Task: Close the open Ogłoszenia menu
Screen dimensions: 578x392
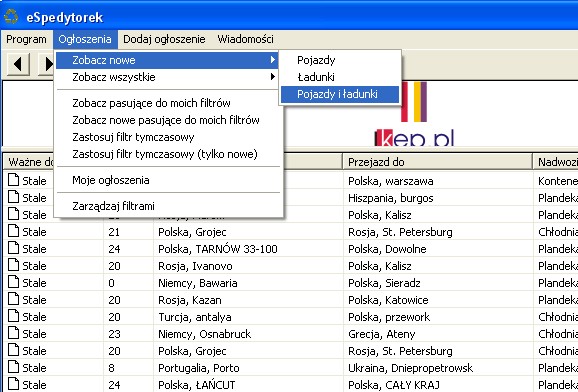Action: coord(85,39)
